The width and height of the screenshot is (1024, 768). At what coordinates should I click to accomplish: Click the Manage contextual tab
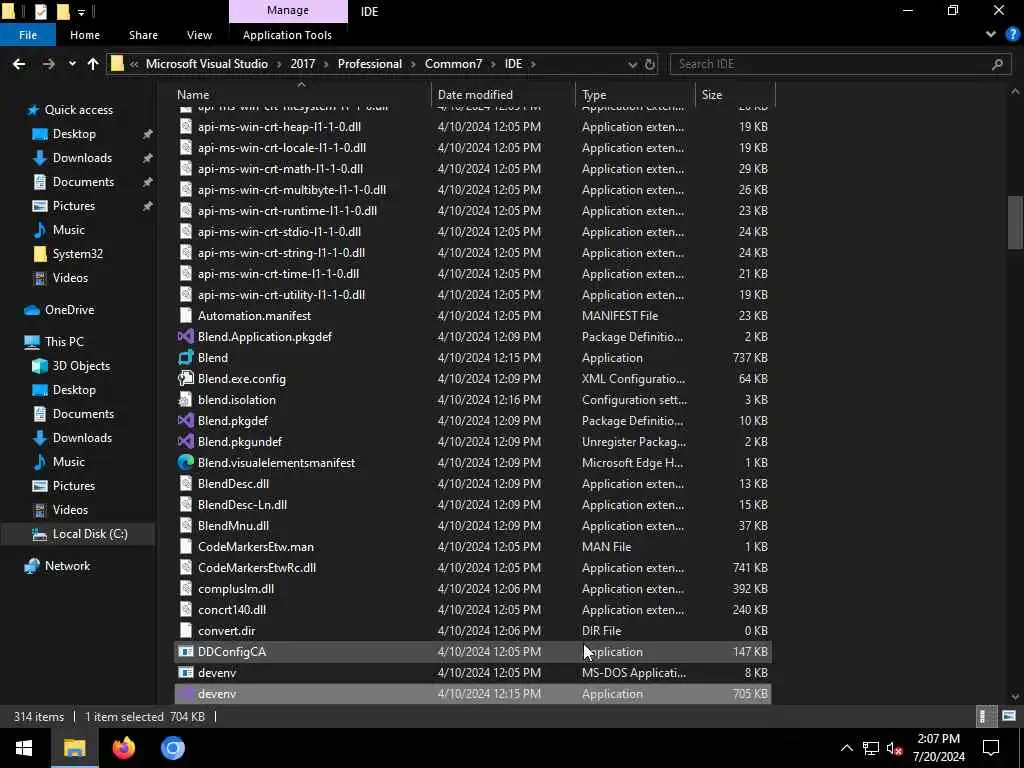click(x=288, y=10)
